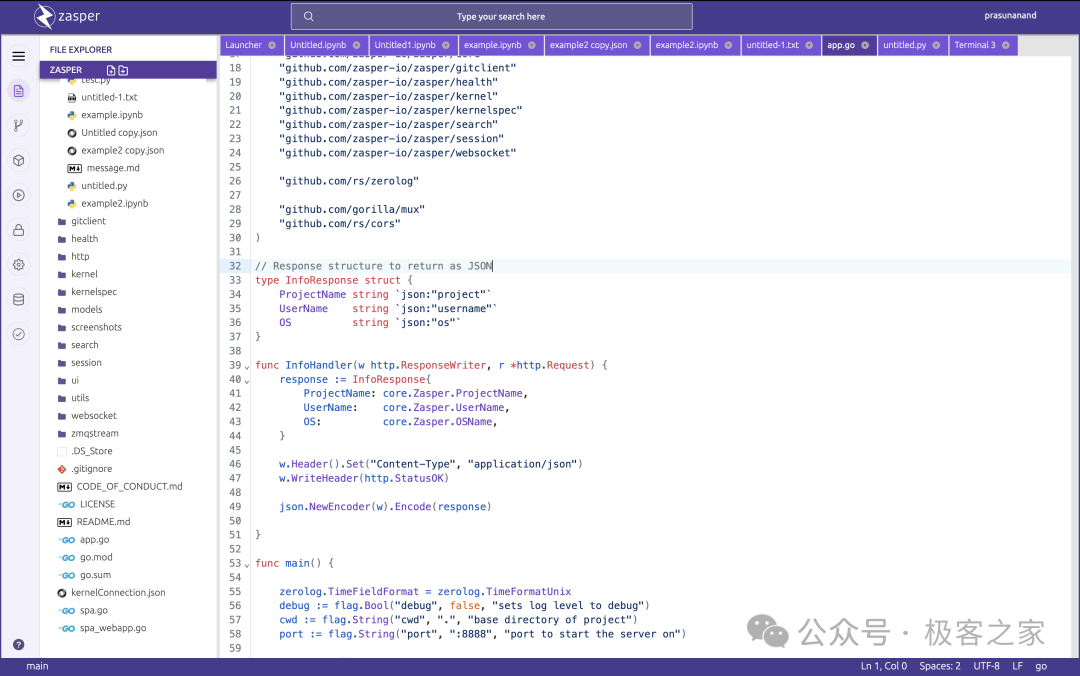Change UTF-8 encoding in status bar
Viewport: 1080px width, 676px height.
click(986, 666)
